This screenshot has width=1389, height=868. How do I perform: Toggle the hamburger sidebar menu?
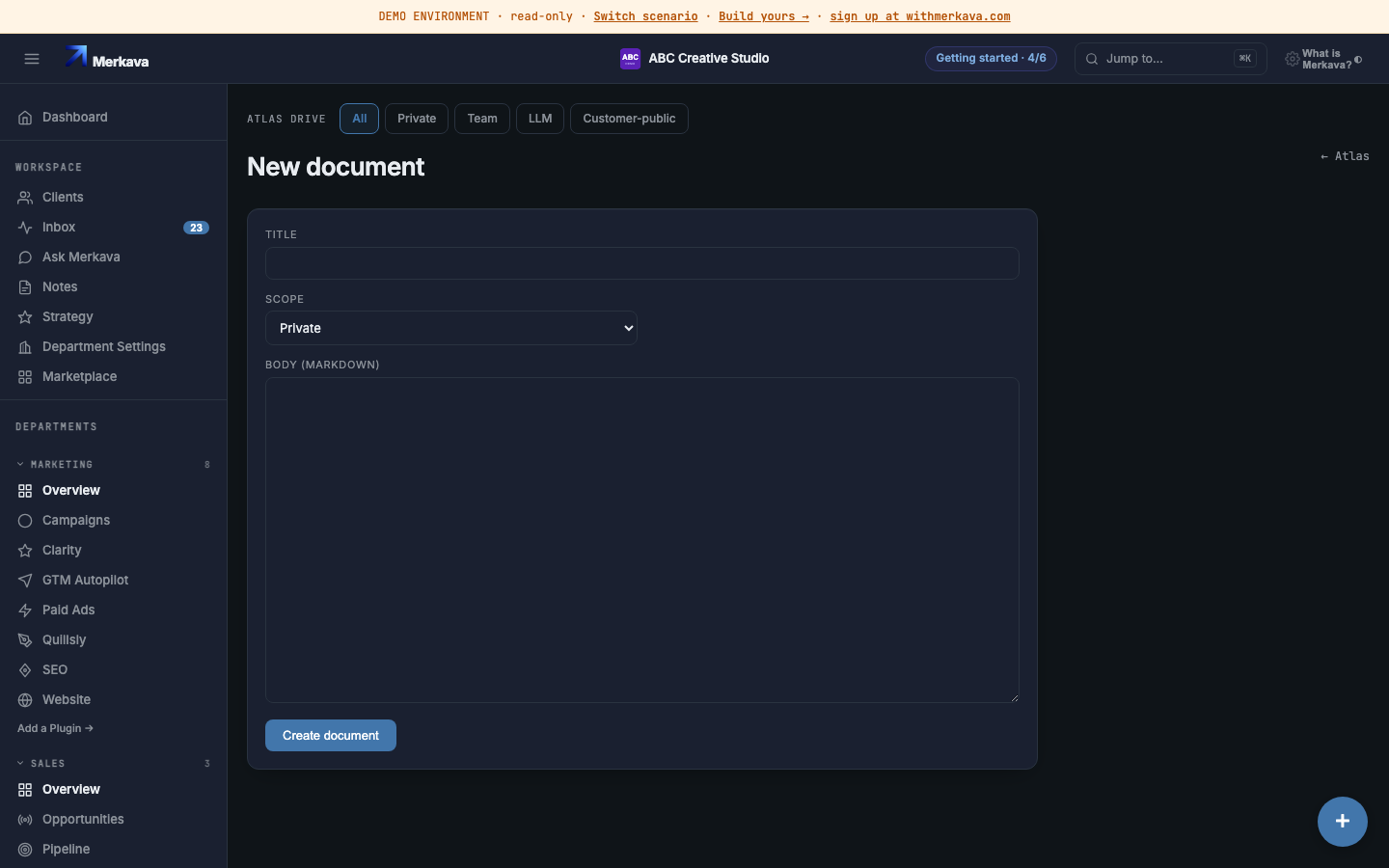[x=32, y=59]
